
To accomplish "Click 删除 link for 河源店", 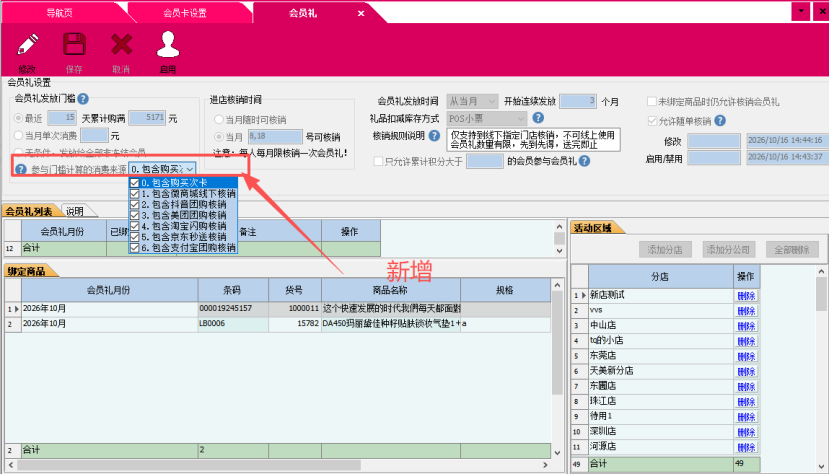I will click(746, 448).
